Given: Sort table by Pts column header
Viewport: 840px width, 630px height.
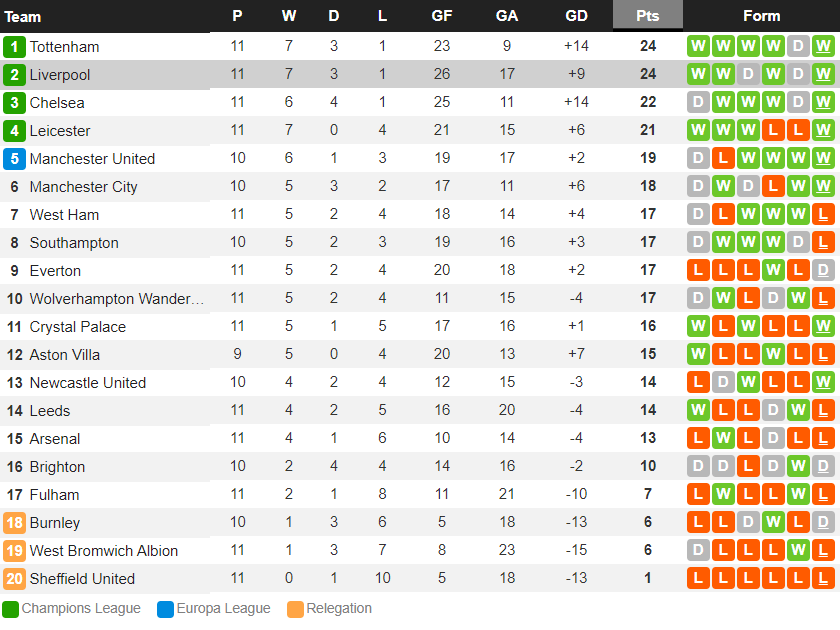Looking at the screenshot, I should pyautogui.click(x=648, y=16).
